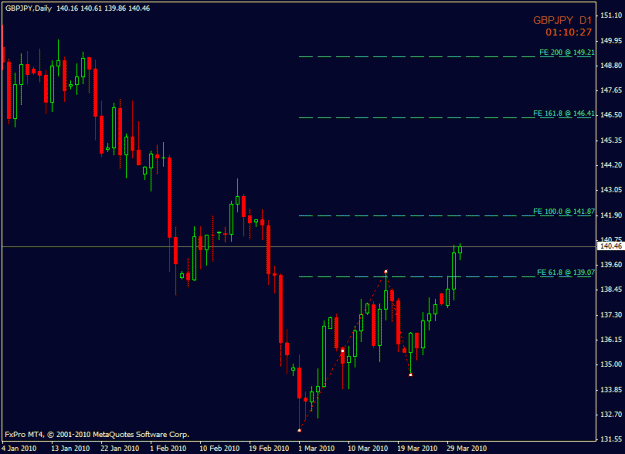Click the orange GBPJPY D1 label

coord(562,20)
